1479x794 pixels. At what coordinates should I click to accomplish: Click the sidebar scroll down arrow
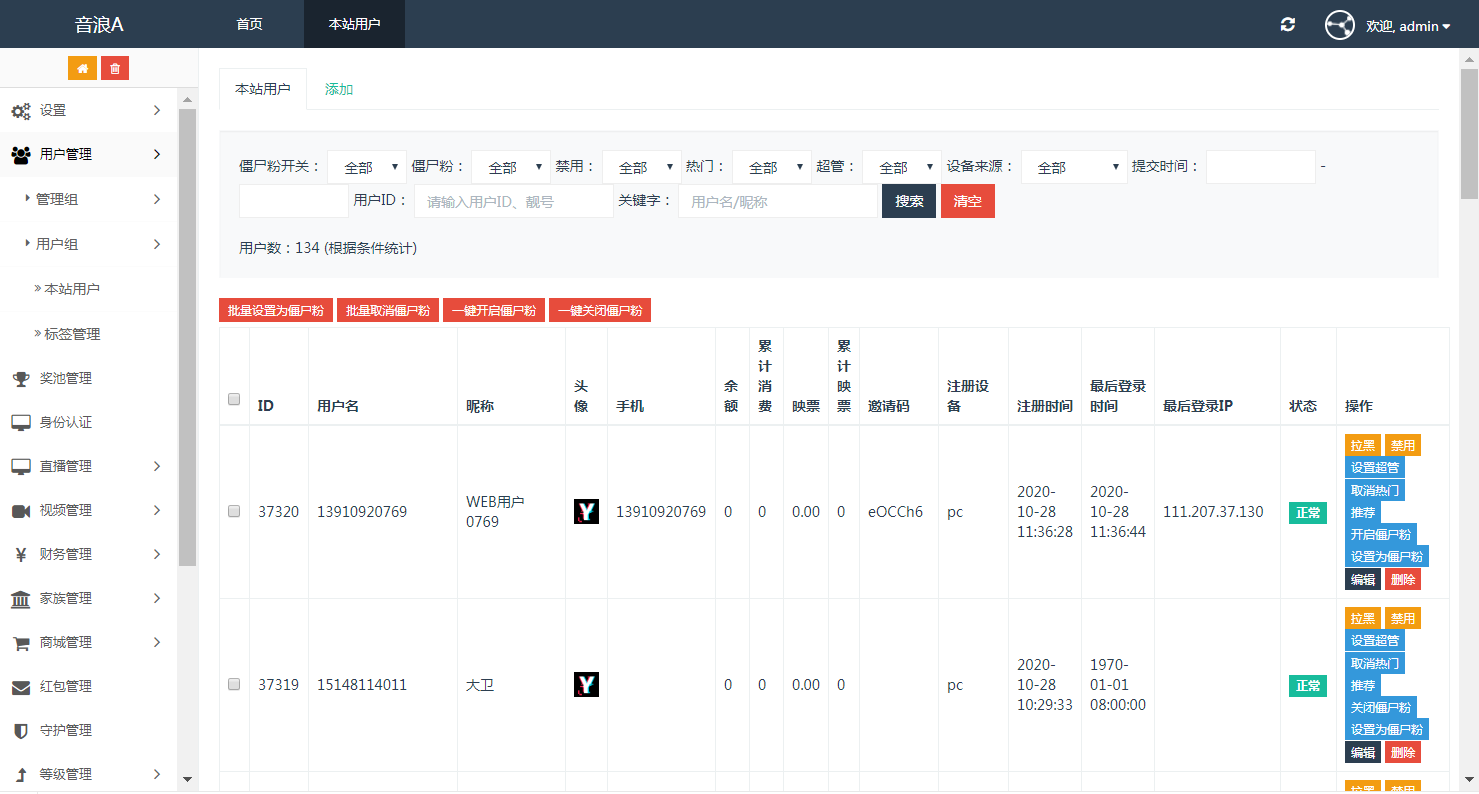187,779
